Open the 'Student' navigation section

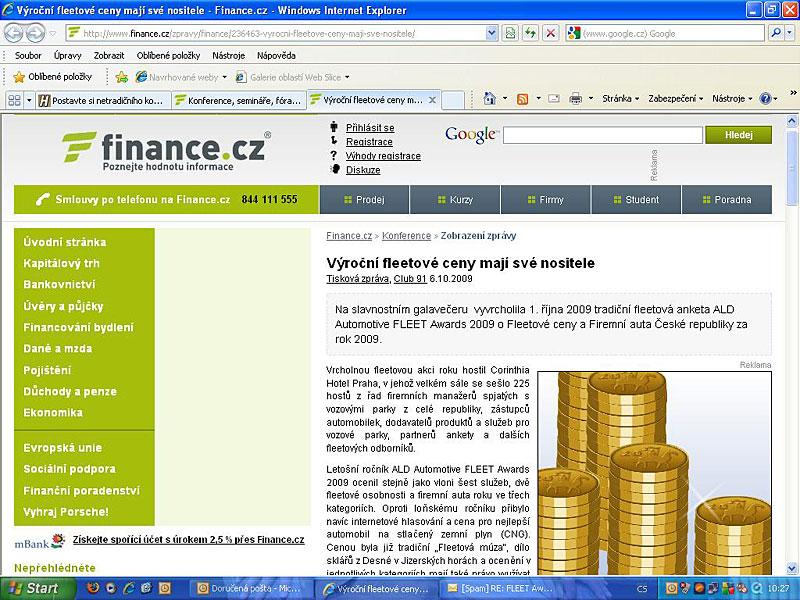[x=636, y=199]
